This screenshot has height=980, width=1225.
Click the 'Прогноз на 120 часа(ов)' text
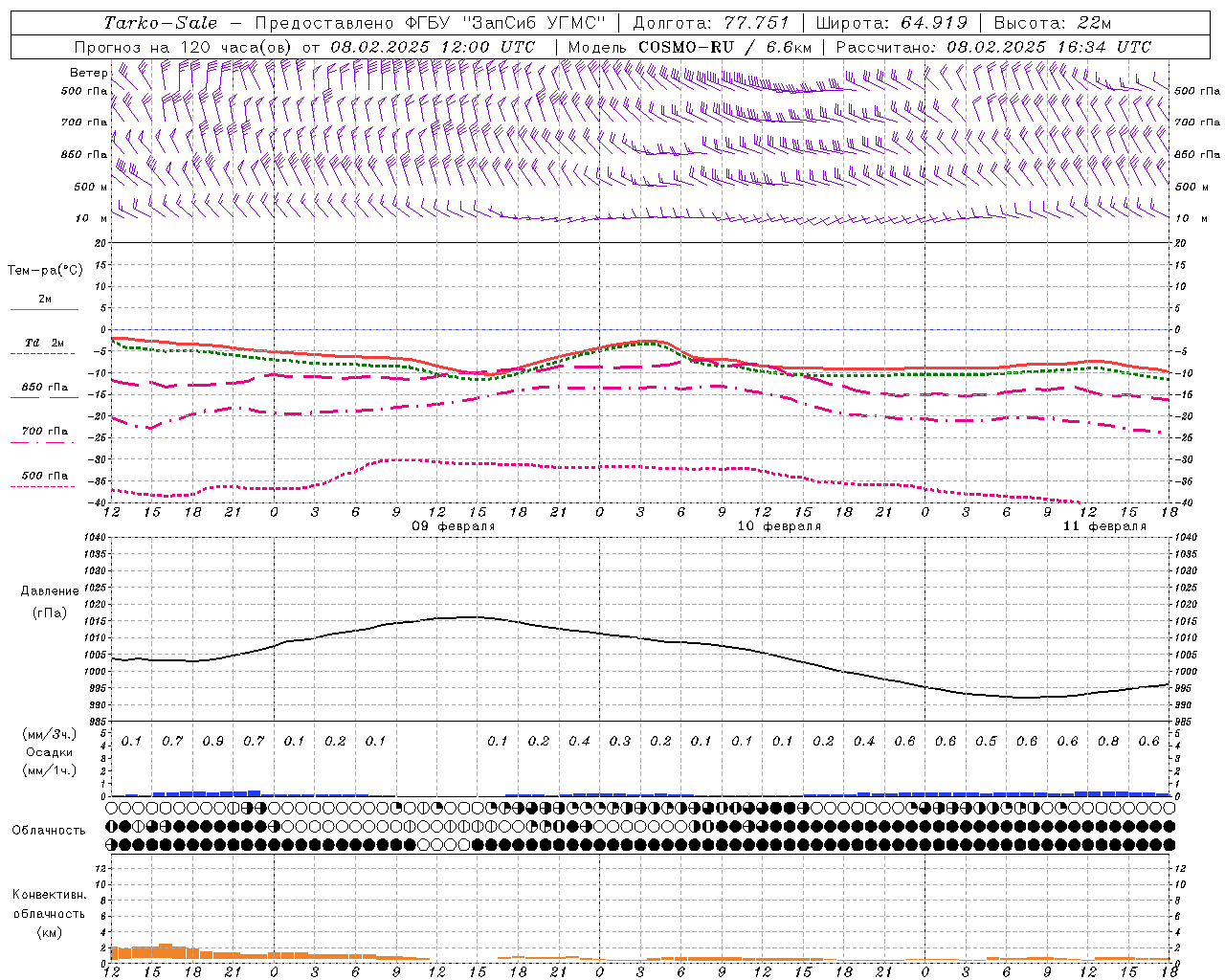184,47
